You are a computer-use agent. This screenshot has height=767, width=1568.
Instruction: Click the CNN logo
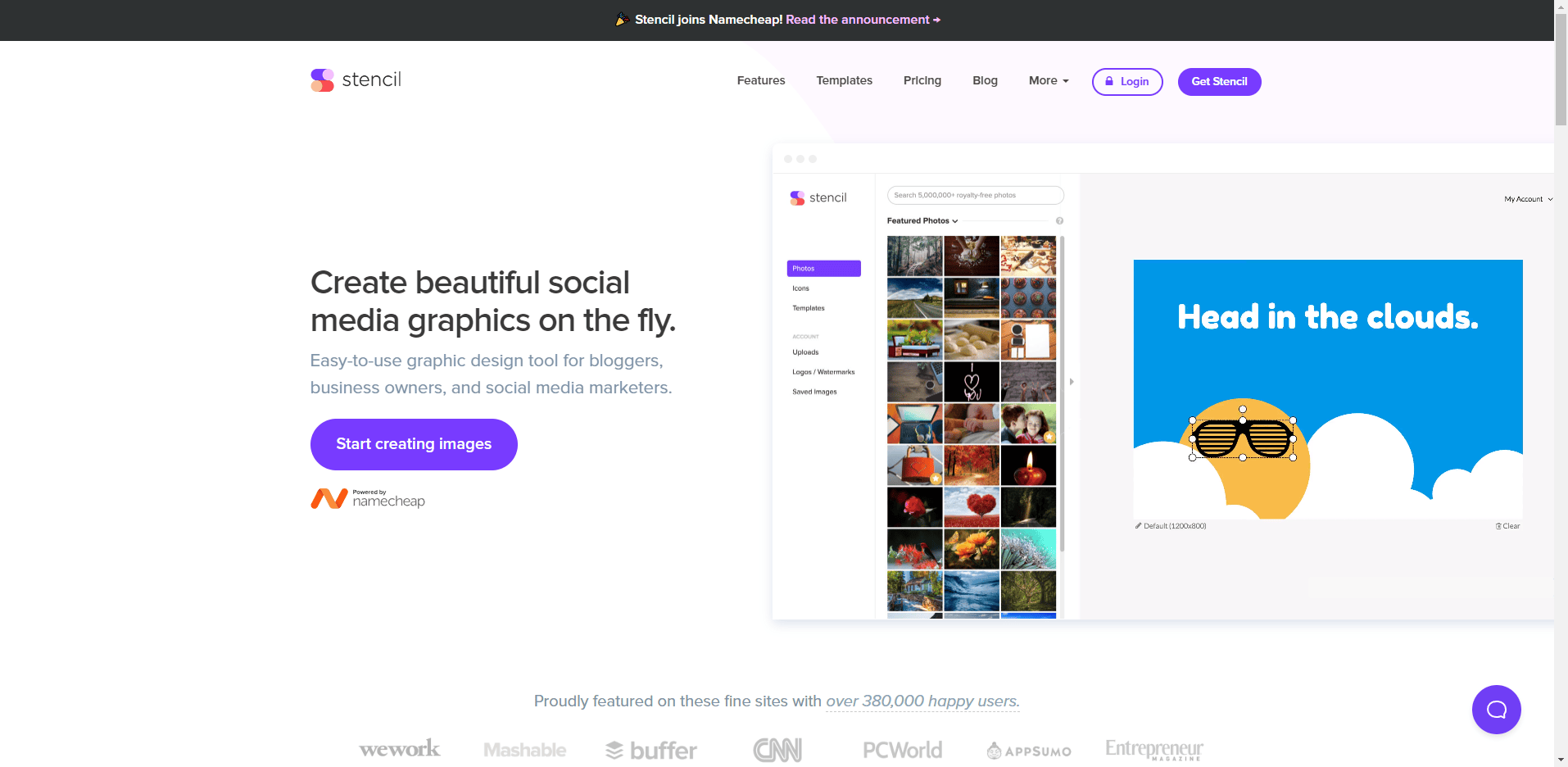777,750
